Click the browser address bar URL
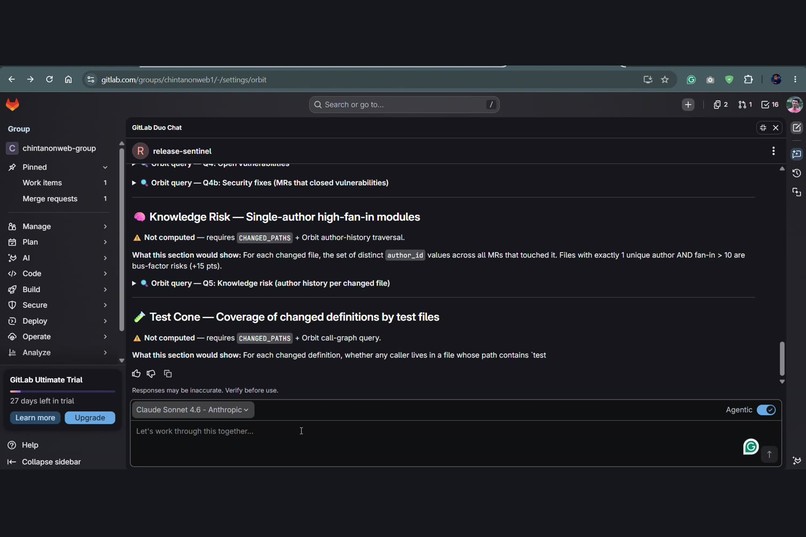This screenshot has width=806, height=537. pos(184,80)
